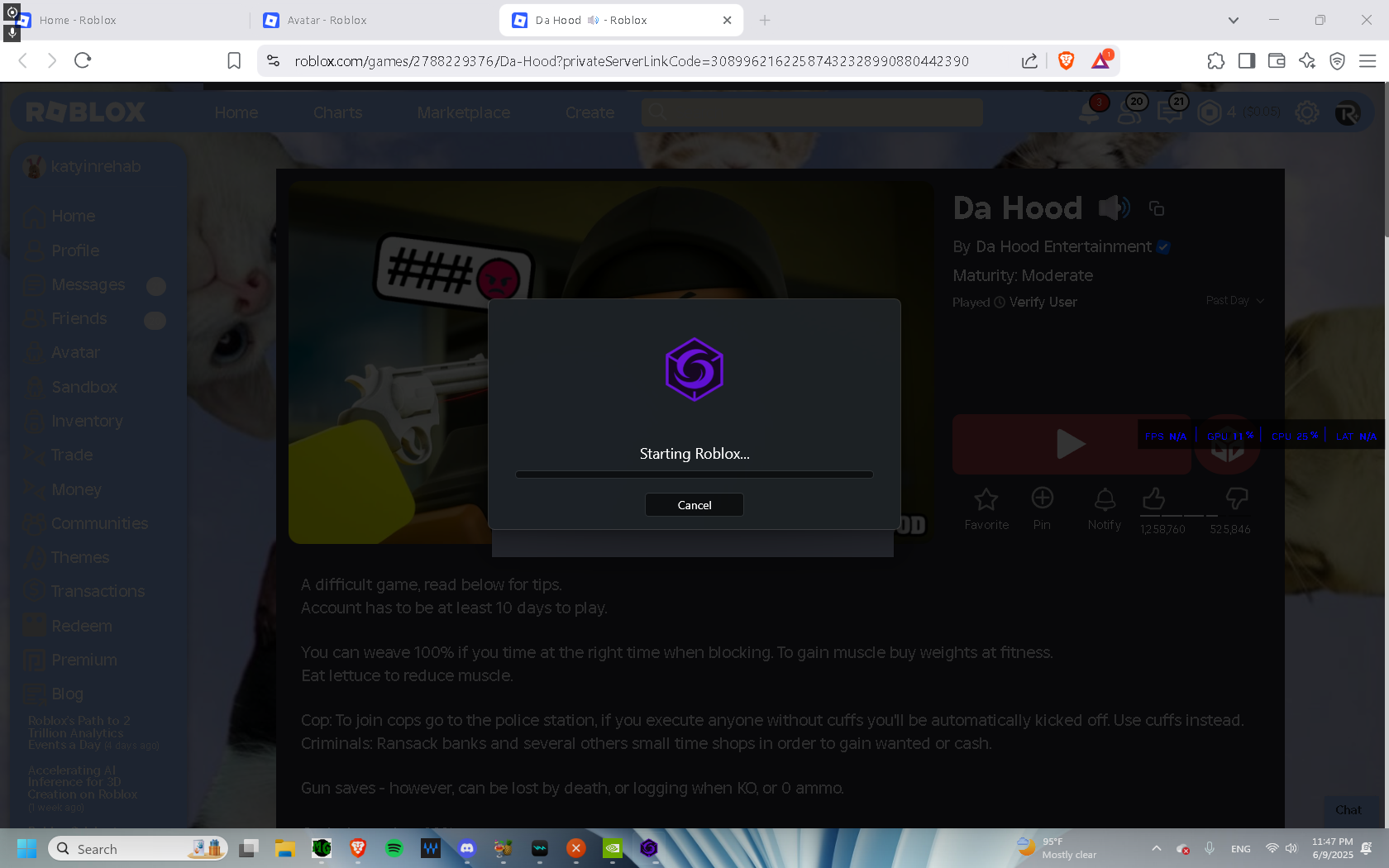The image size is (1389, 868).
Task: Open the Robux balance icon
Action: [x=1210, y=112]
